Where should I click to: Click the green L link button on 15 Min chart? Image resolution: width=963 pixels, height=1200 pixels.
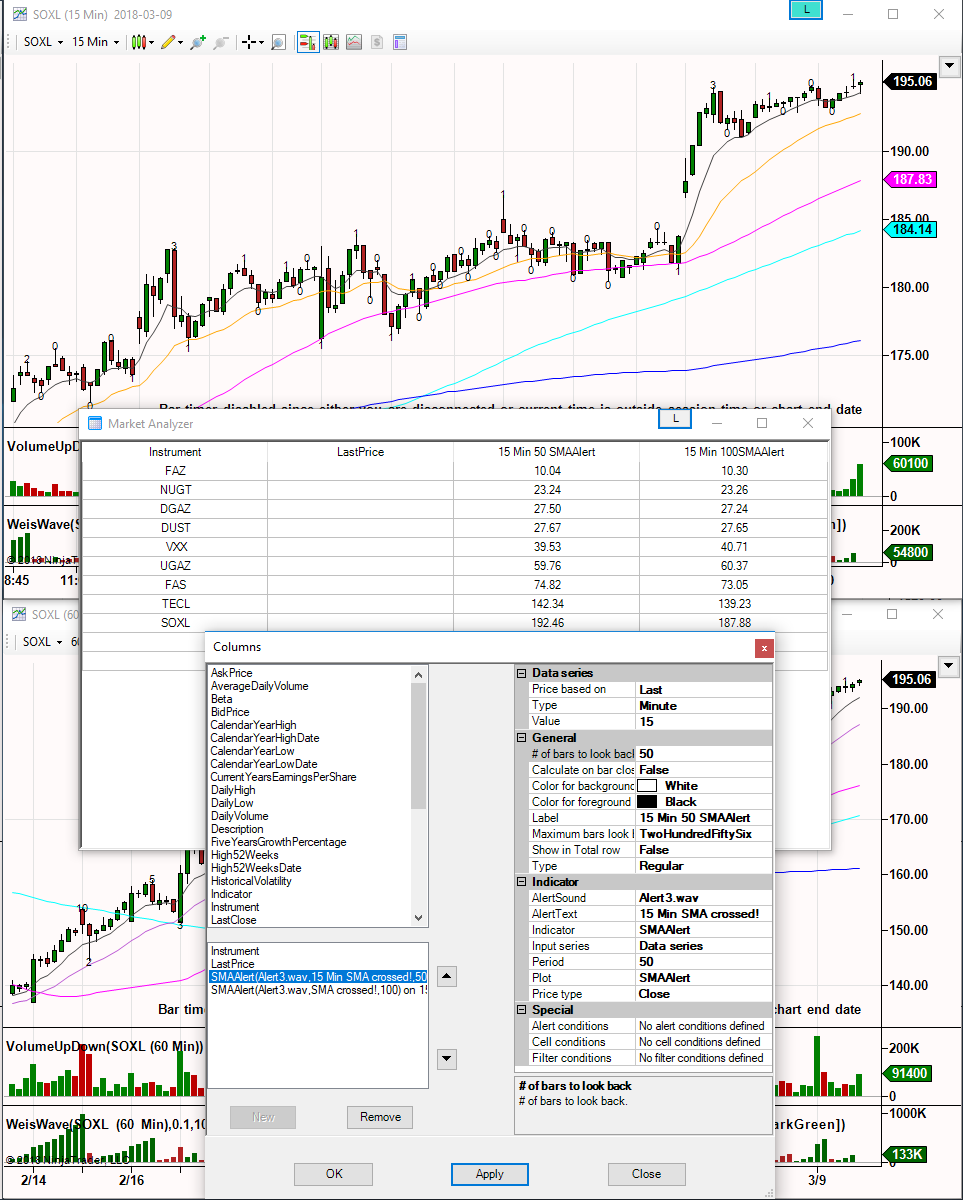coord(805,10)
